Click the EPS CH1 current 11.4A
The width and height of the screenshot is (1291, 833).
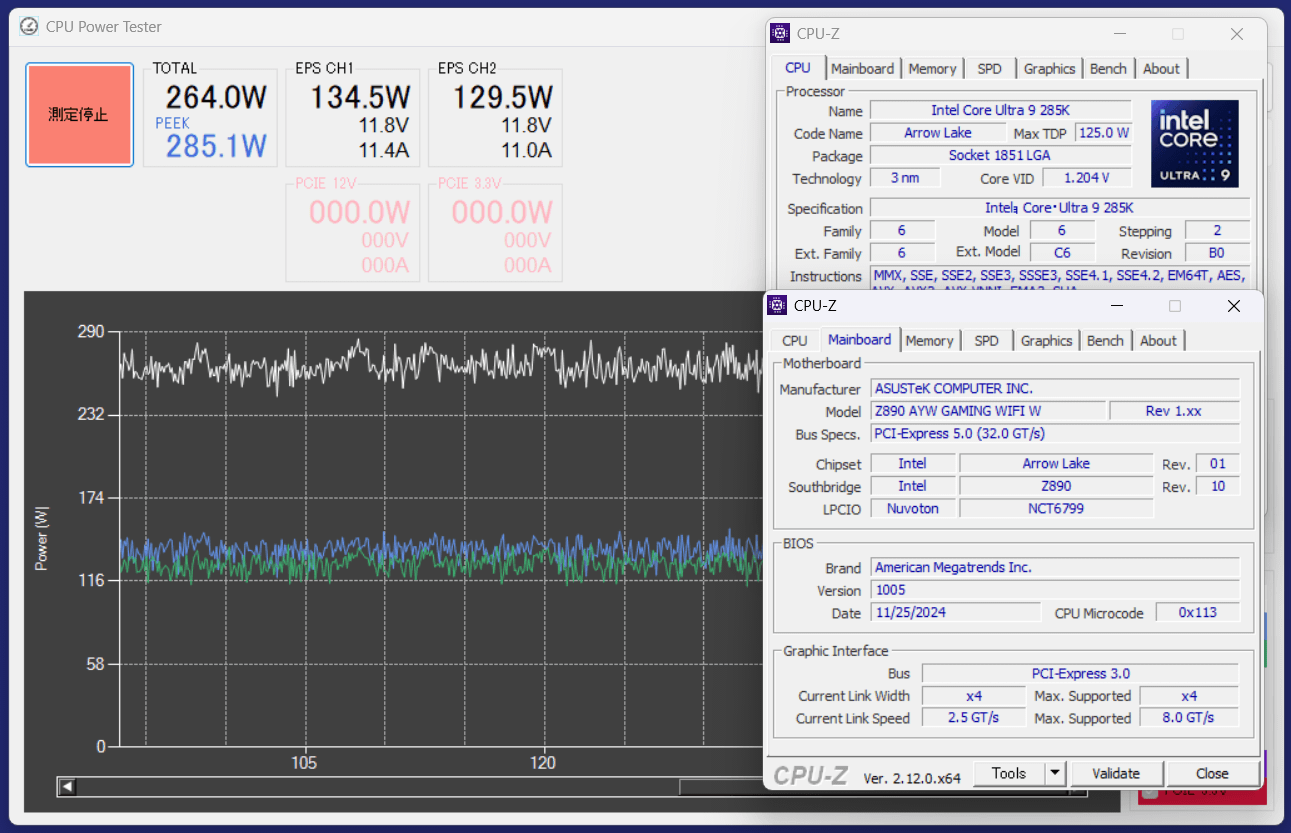pos(384,151)
